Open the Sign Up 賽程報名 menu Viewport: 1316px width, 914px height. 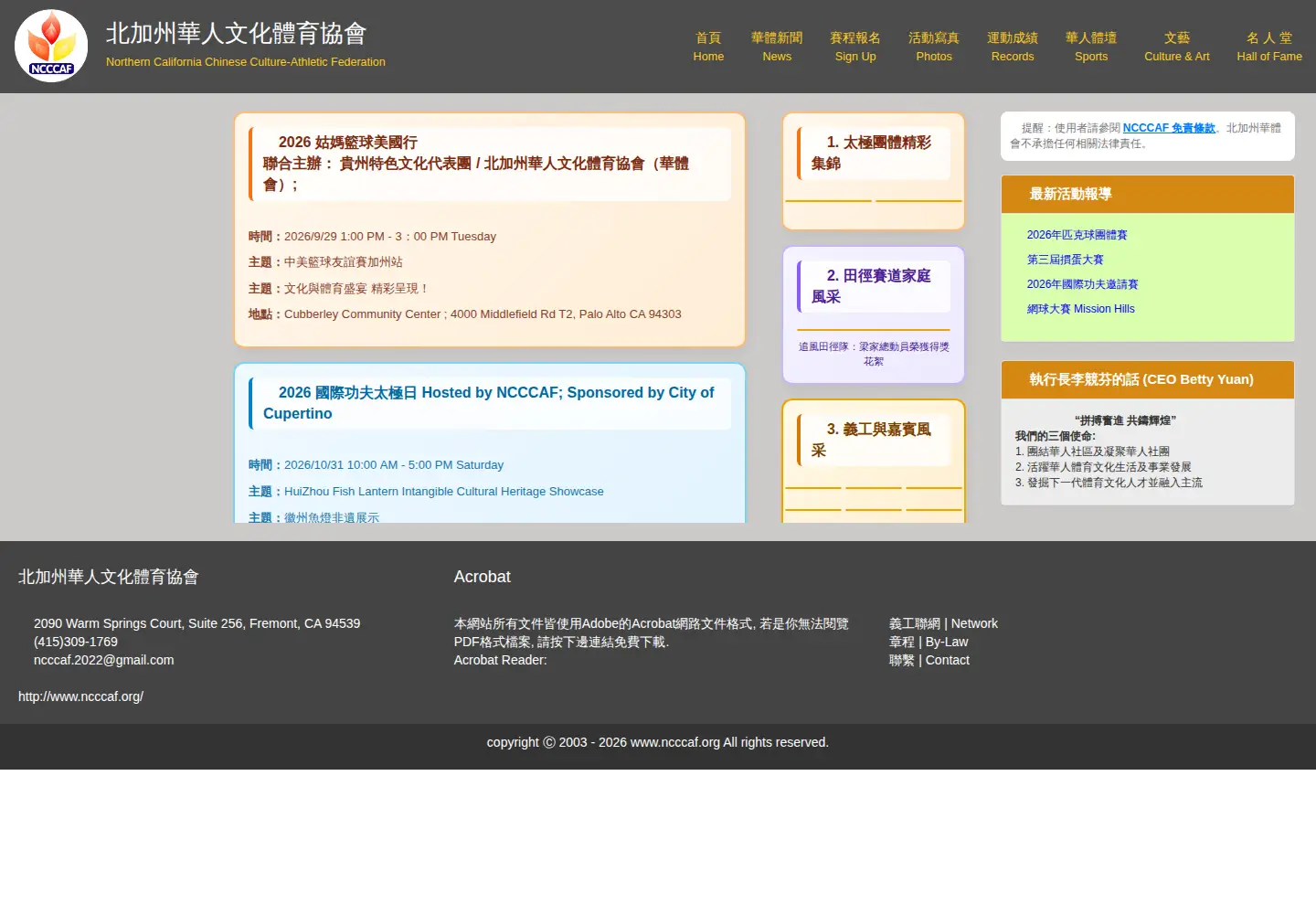click(x=855, y=47)
